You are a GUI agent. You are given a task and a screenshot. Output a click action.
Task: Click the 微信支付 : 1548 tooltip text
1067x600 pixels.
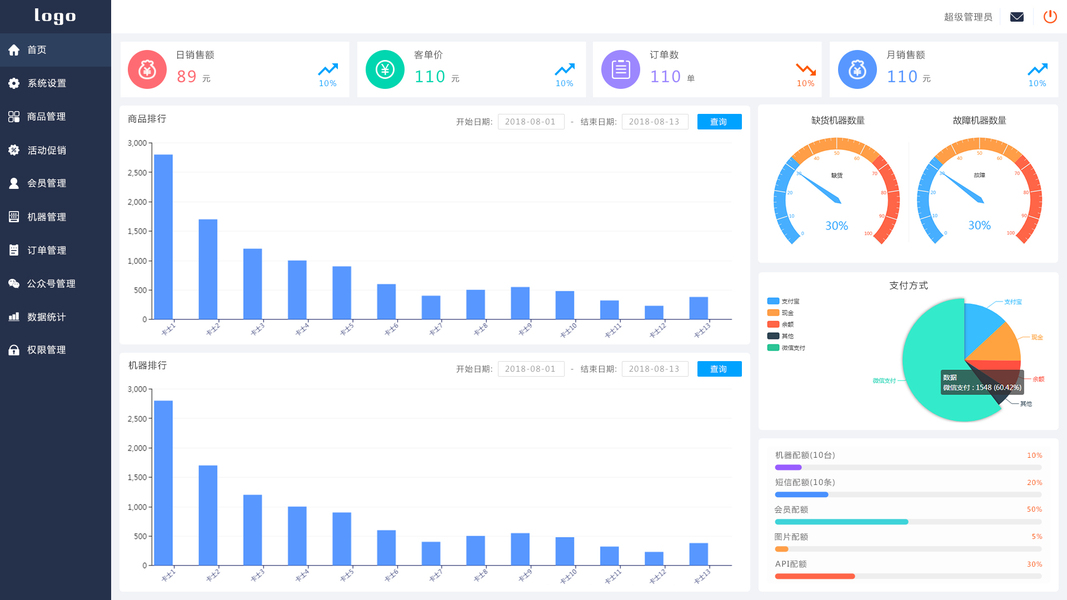[x=982, y=387]
